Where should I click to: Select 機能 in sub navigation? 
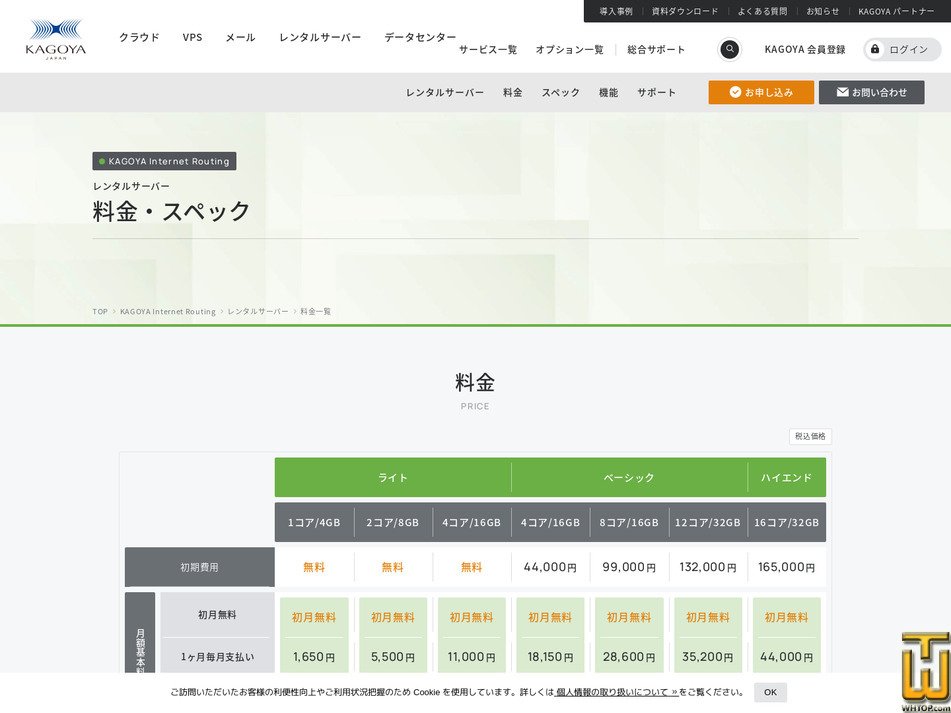tap(608, 92)
